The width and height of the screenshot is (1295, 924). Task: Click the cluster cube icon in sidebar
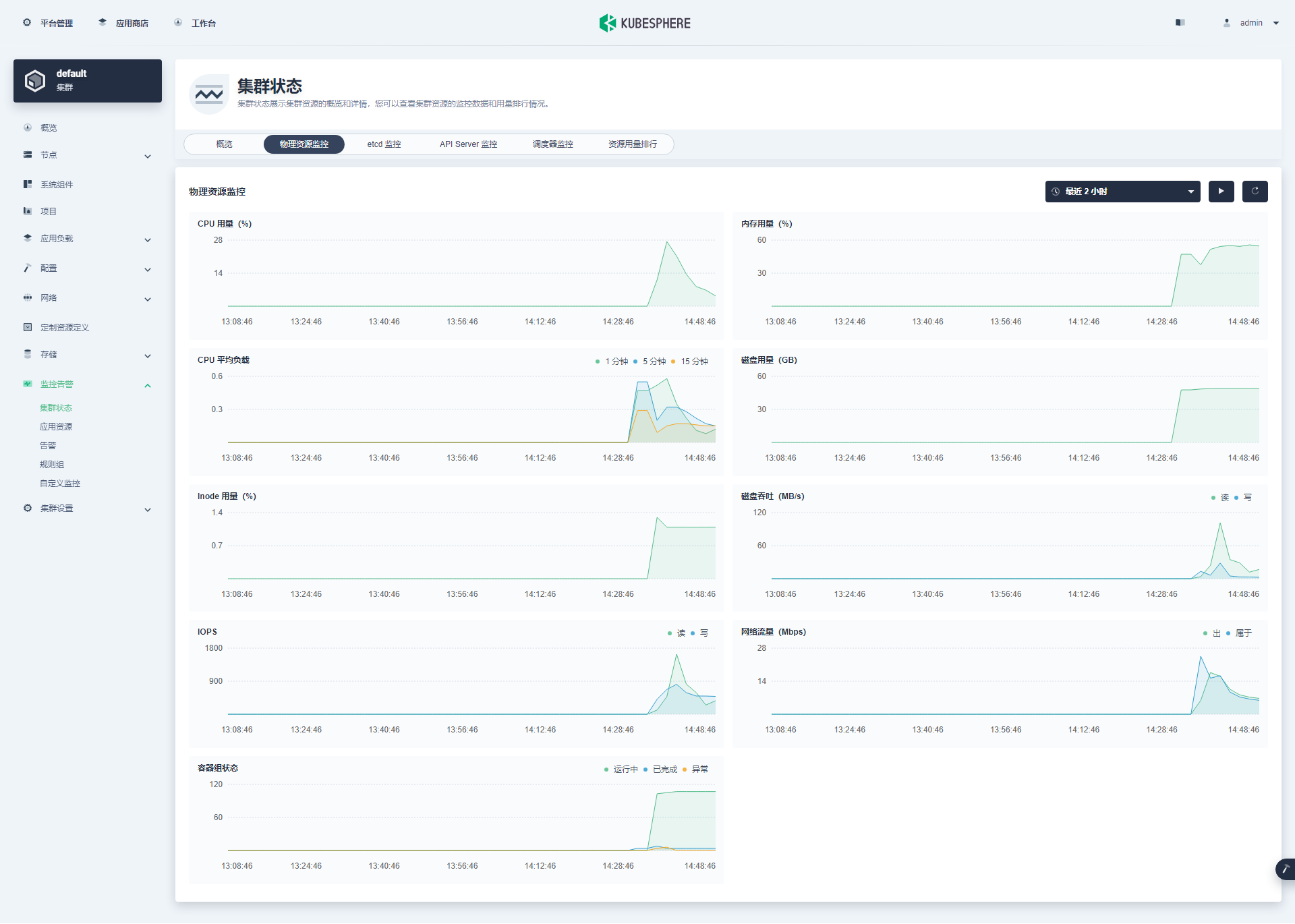click(x=35, y=81)
